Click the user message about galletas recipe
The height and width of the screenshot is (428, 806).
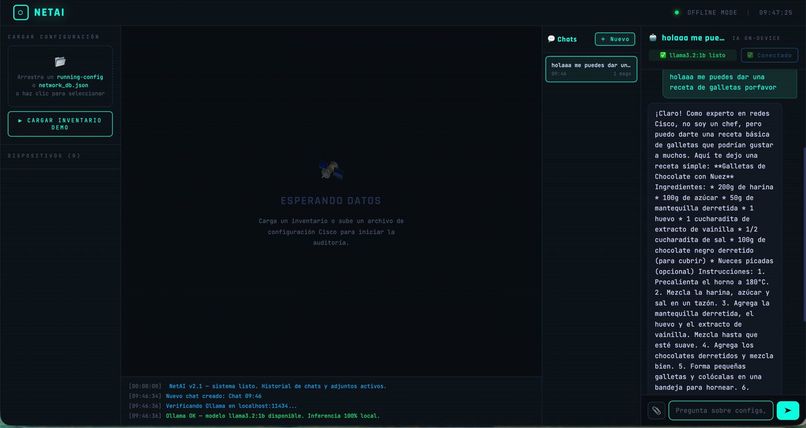[730, 82]
